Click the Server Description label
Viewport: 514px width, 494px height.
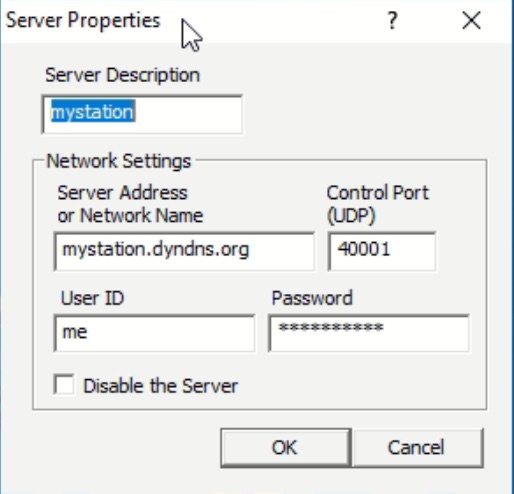click(x=122, y=75)
